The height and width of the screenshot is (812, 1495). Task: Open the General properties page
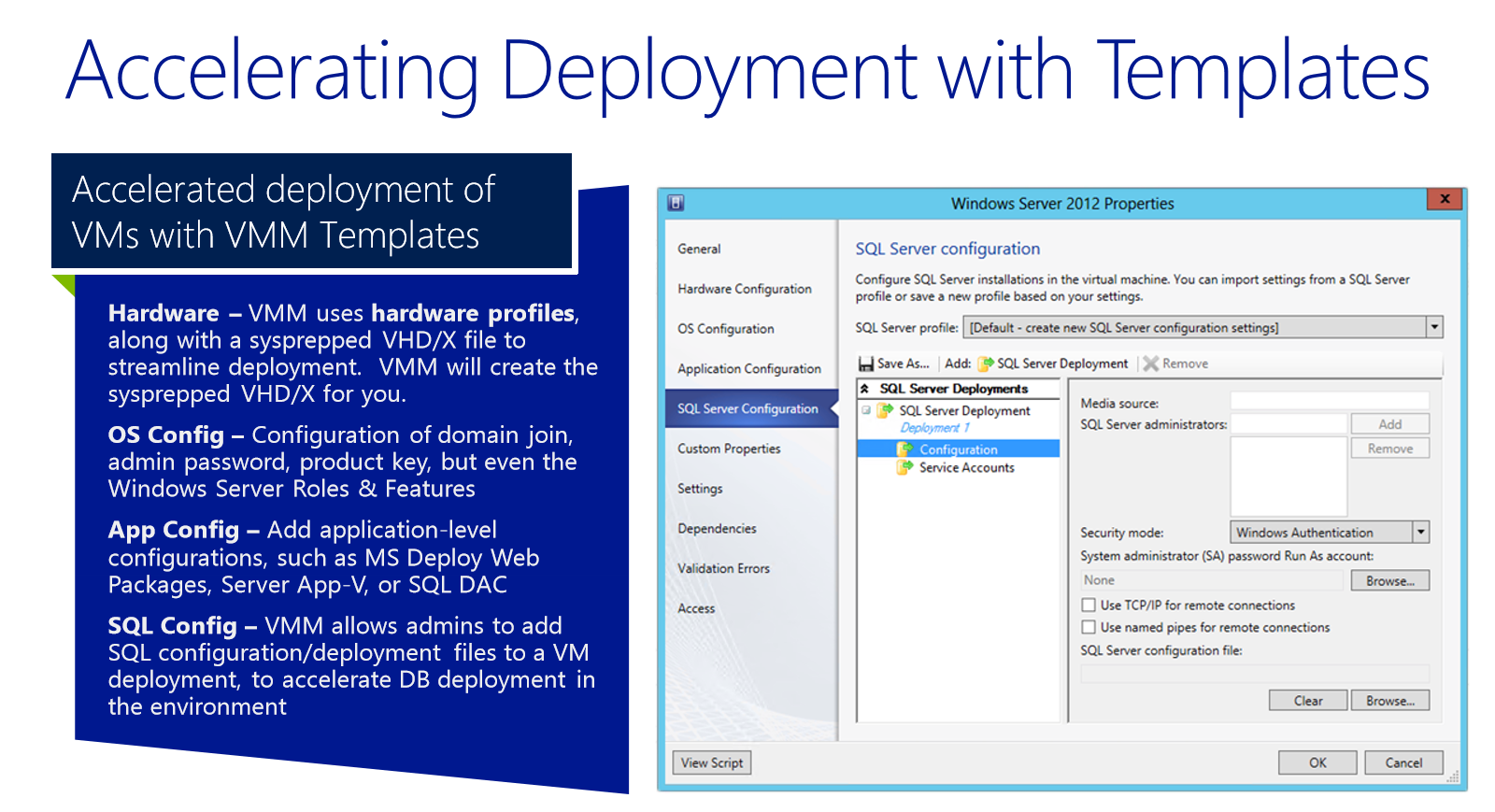click(x=699, y=249)
